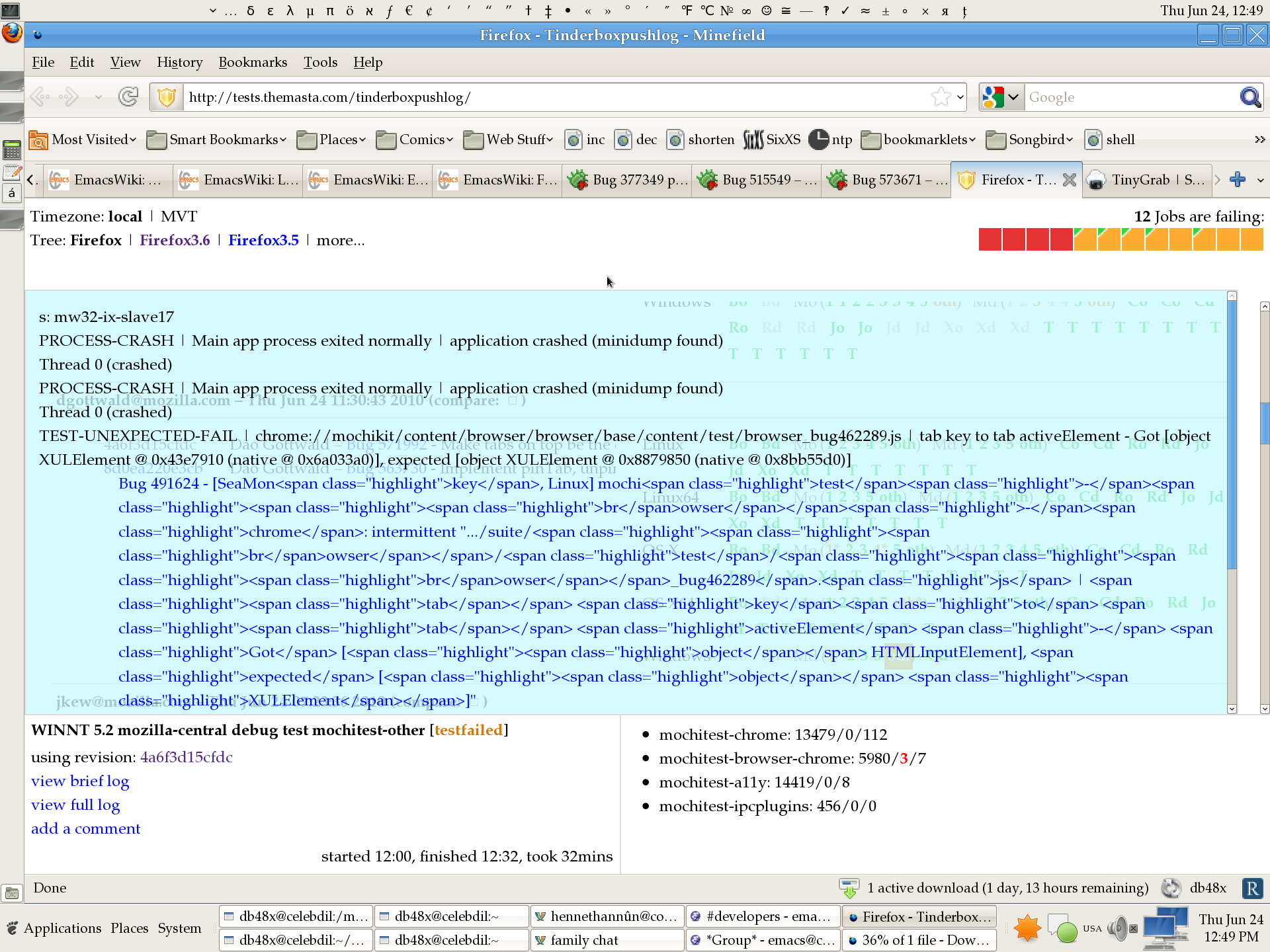Image resolution: width=1270 pixels, height=952 pixels.
Task: Click the USA keyboard layout indicator
Action: point(1092,928)
